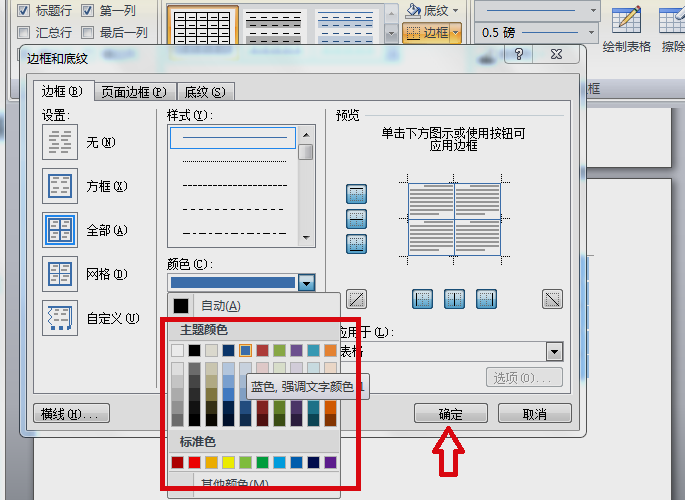Screen dimensions: 685x500
Task: Expand the table styles gallery arrow
Action: [x=391, y=33]
